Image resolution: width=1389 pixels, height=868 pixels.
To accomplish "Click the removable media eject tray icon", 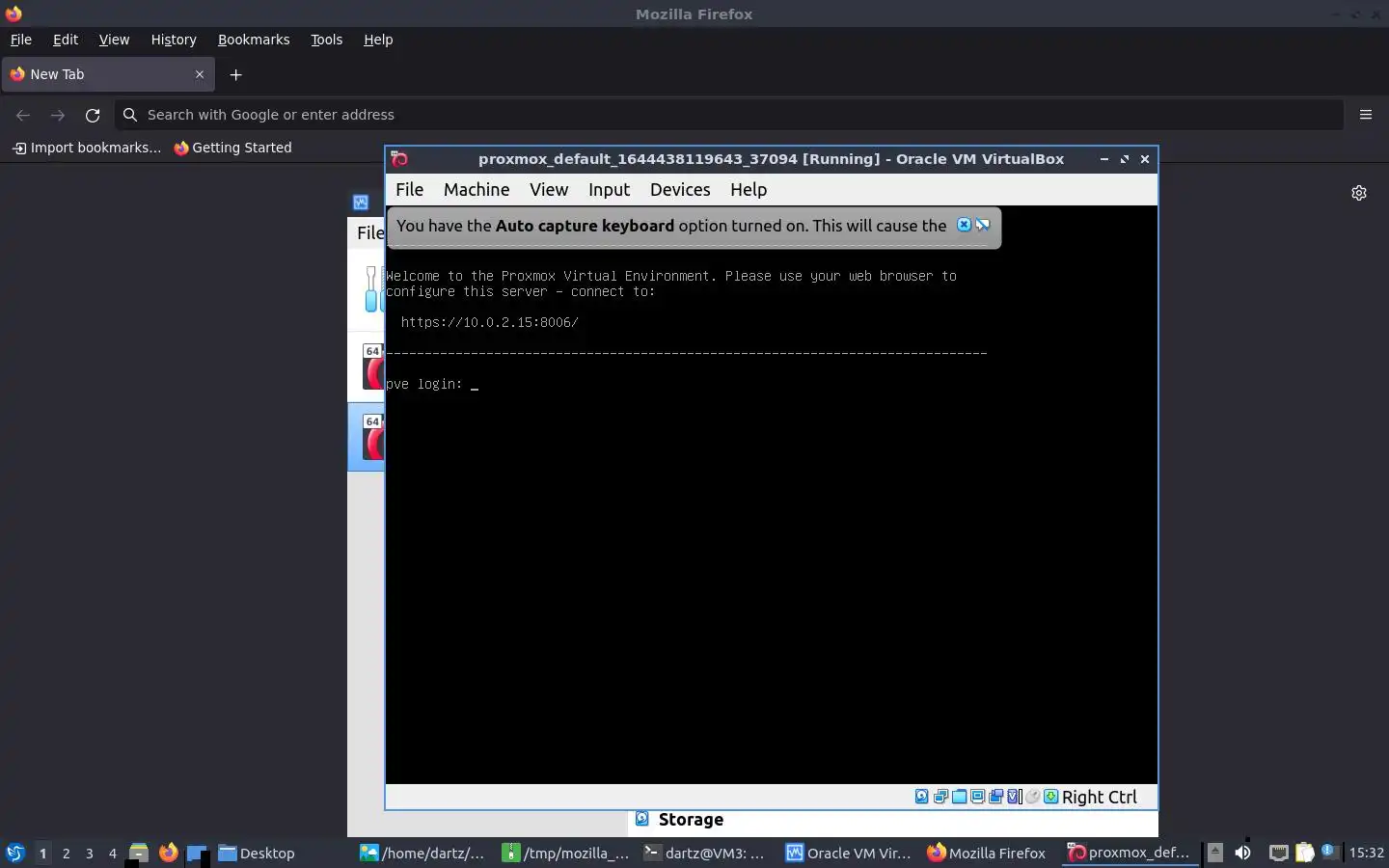I will pos(1215,853).
